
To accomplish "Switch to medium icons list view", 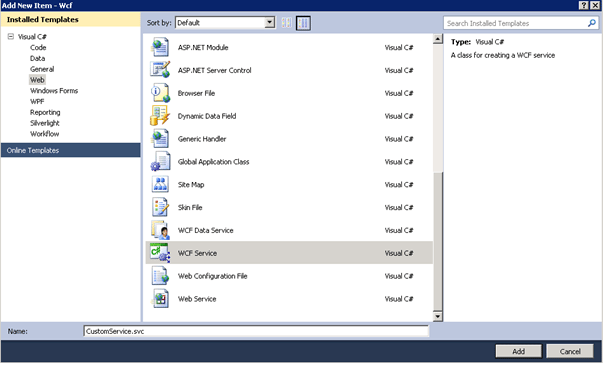I will pos(303,23).
